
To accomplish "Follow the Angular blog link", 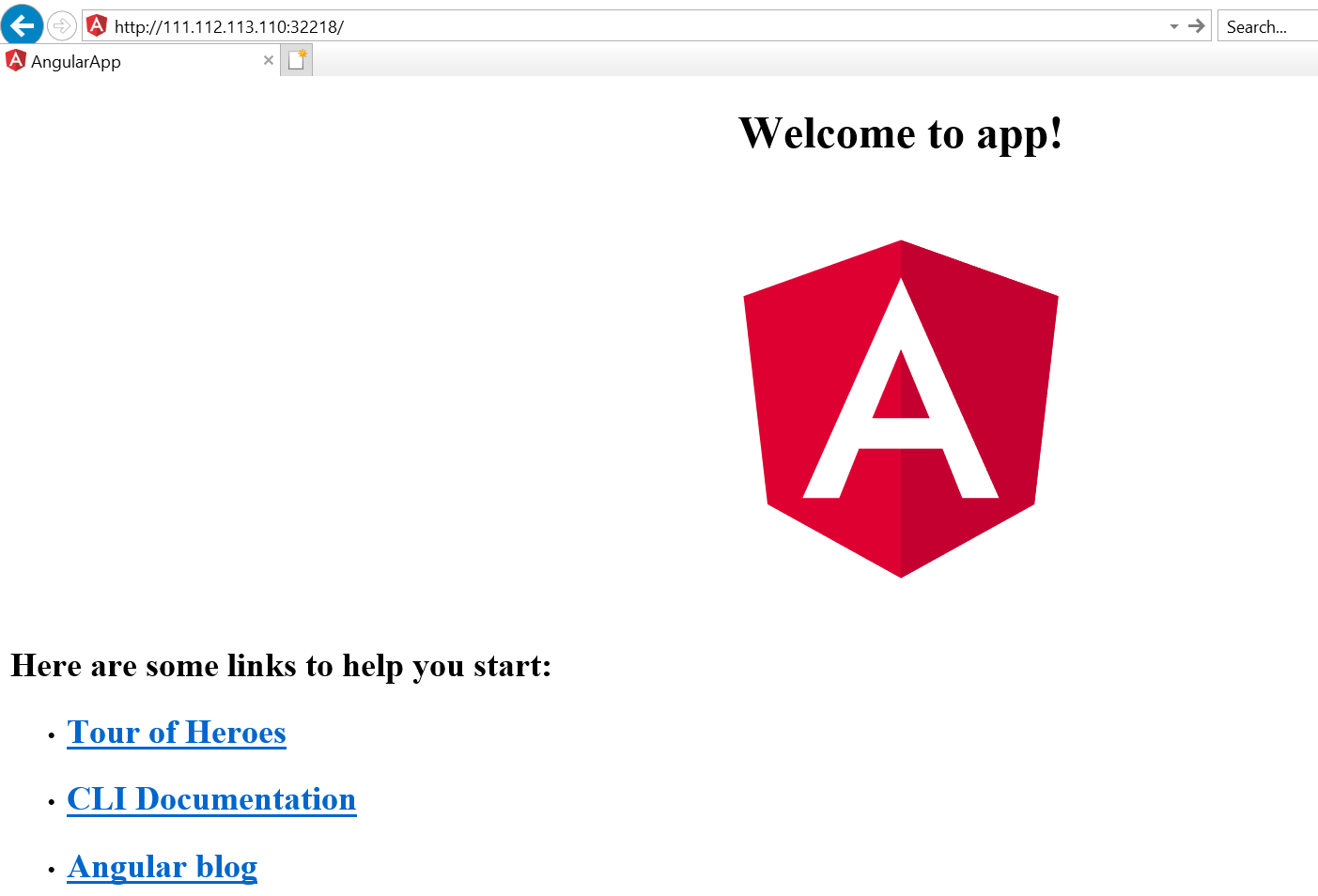I will pos(163,867).
